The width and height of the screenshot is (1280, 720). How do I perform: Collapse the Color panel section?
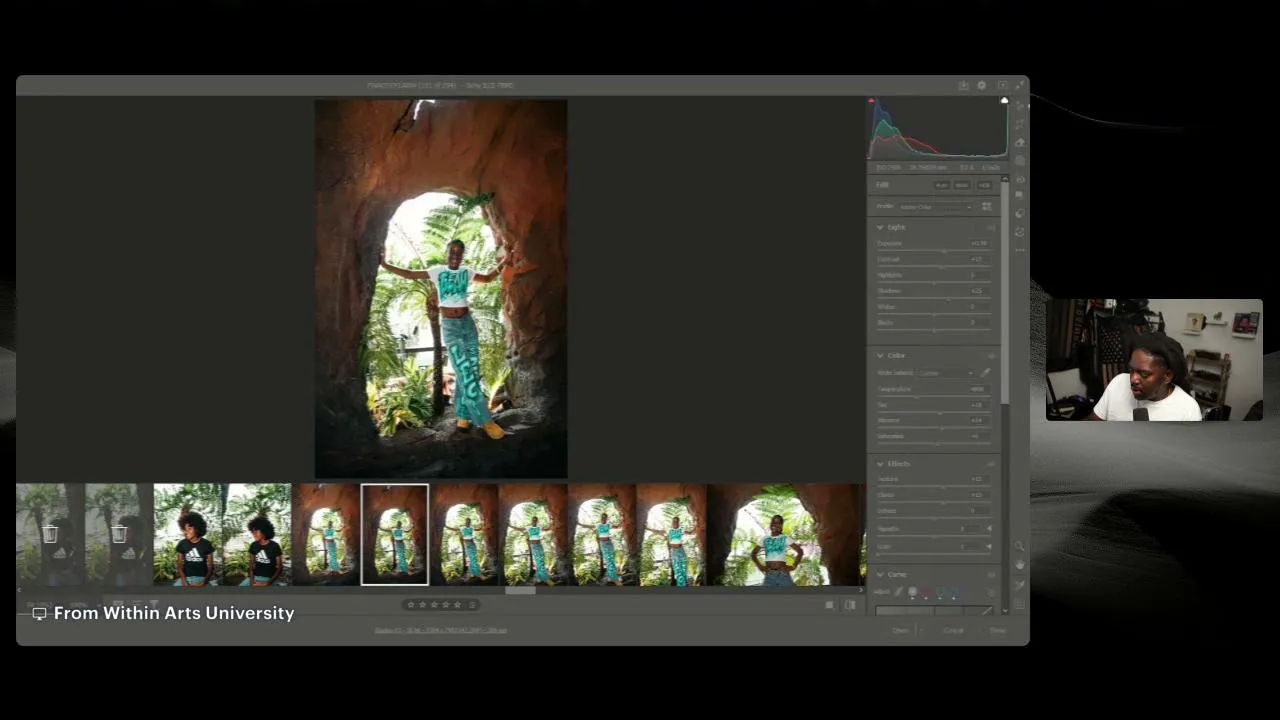point(880,356)
